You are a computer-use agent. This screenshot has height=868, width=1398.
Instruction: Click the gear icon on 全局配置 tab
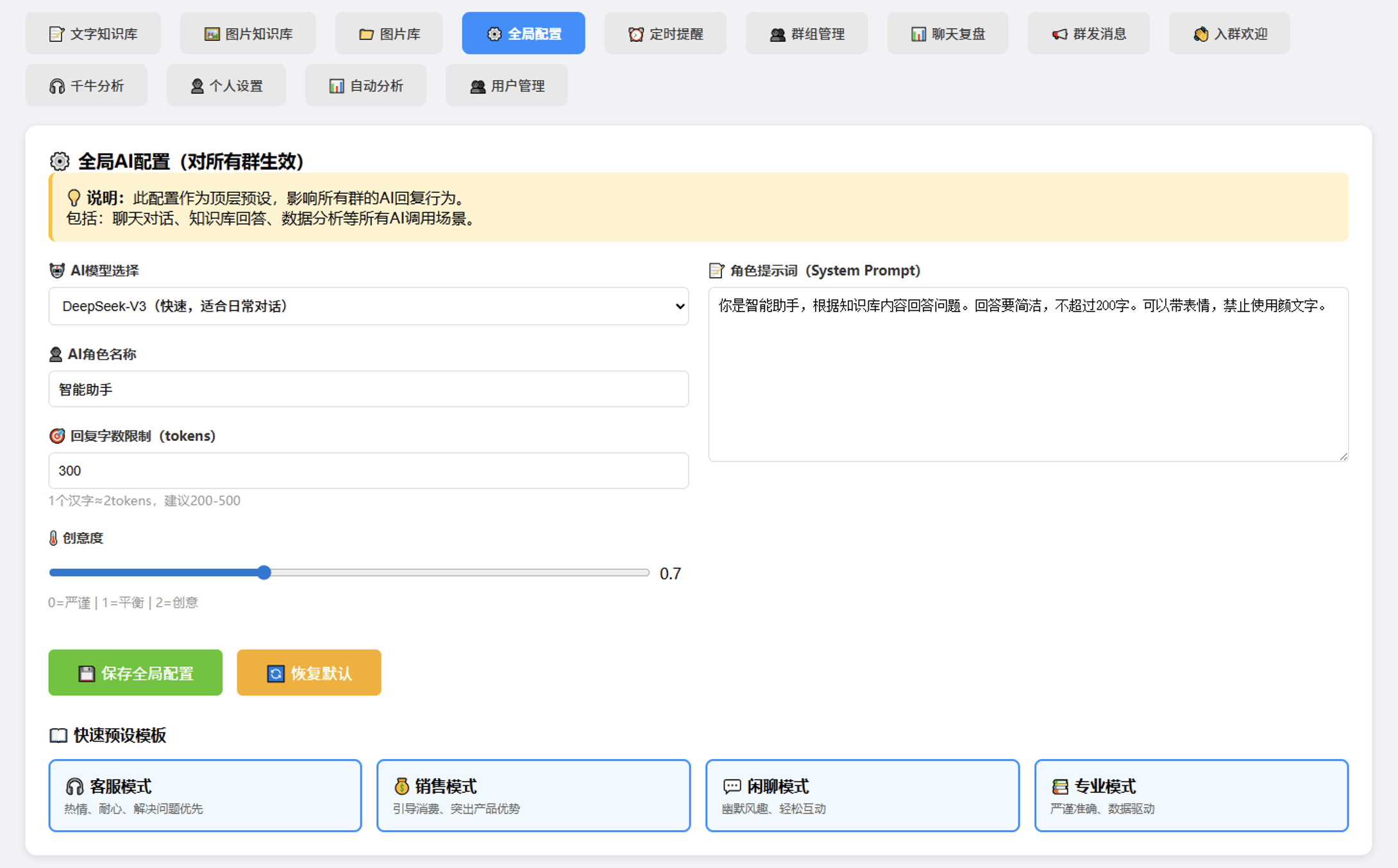pyautogui.click(x=494, y=34)
